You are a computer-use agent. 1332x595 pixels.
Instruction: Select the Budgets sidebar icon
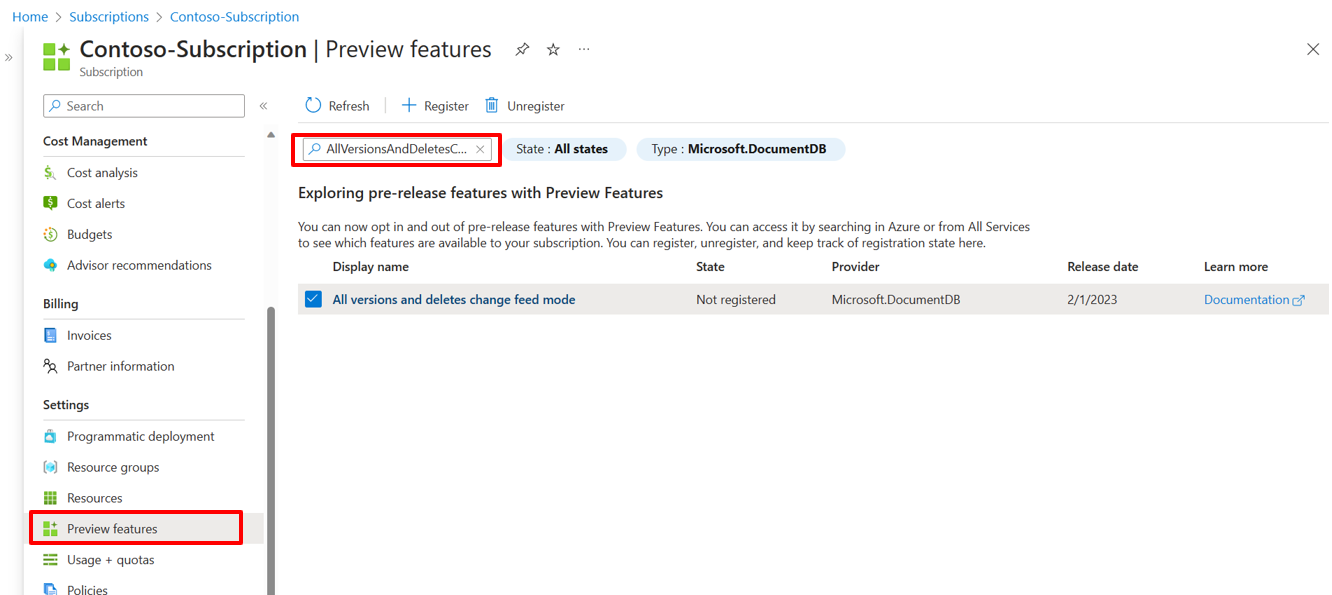tap(50, 234)
